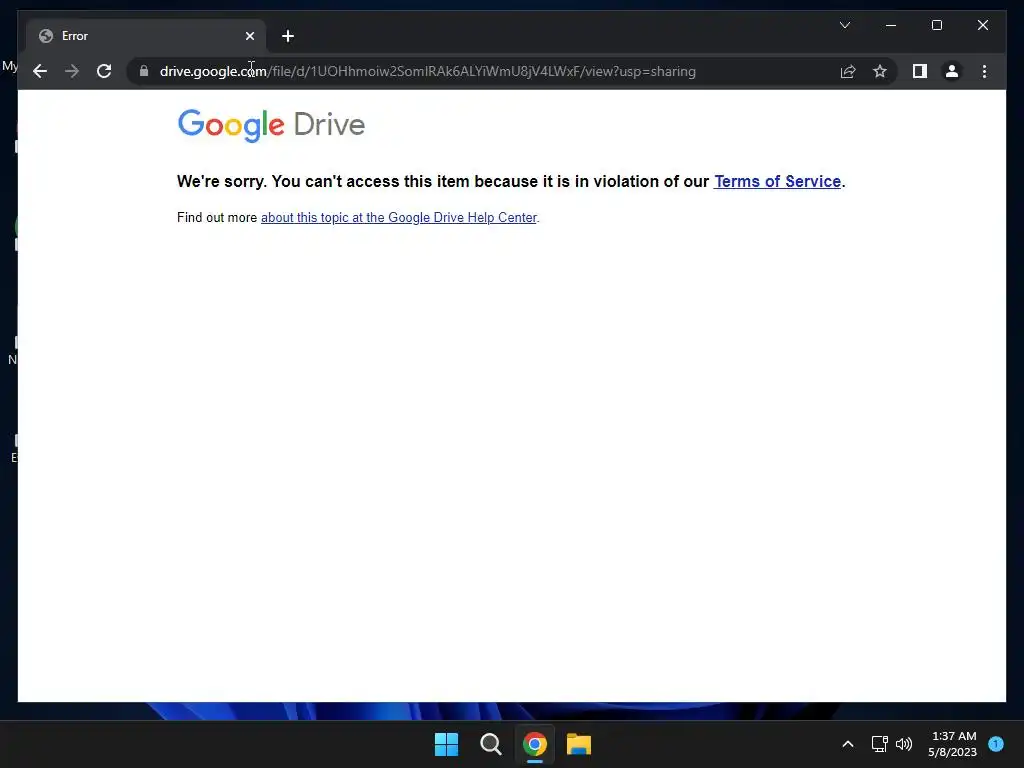Open the notification badge icon
This screenshot has height=768, width=1024.
996,744
